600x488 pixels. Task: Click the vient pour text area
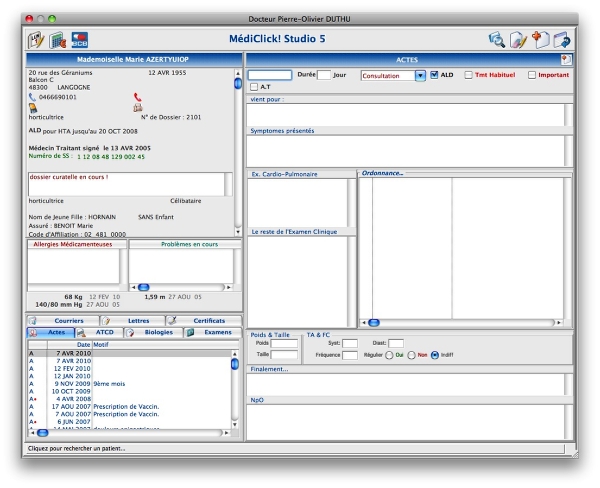click(x=405, y=114)
